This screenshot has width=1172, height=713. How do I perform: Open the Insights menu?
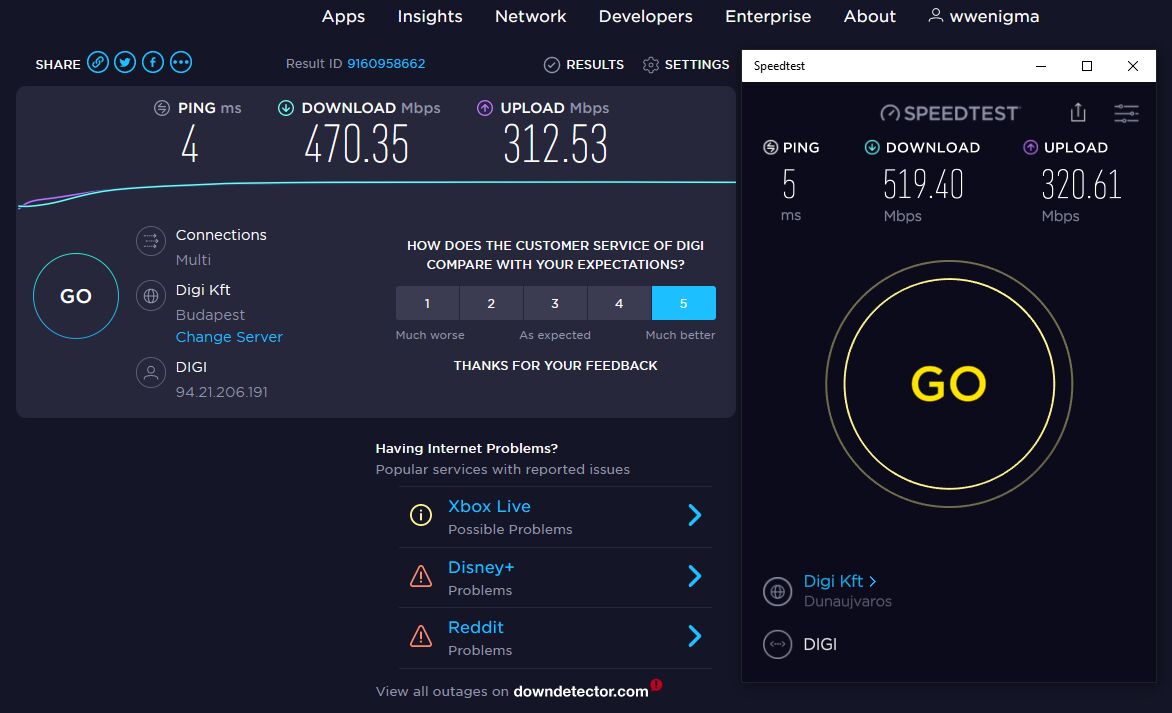430,16
